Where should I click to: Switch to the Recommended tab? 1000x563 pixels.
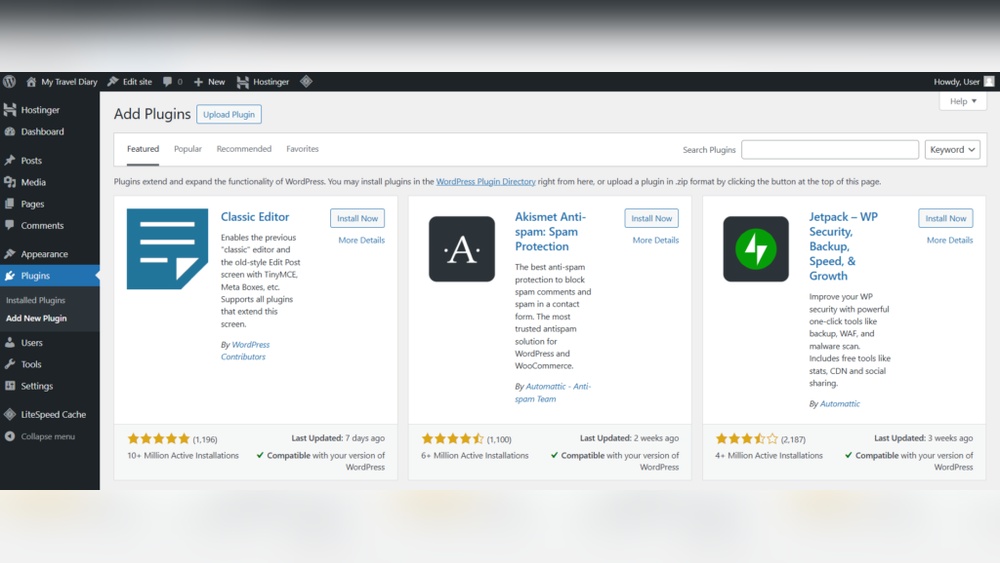244,149
